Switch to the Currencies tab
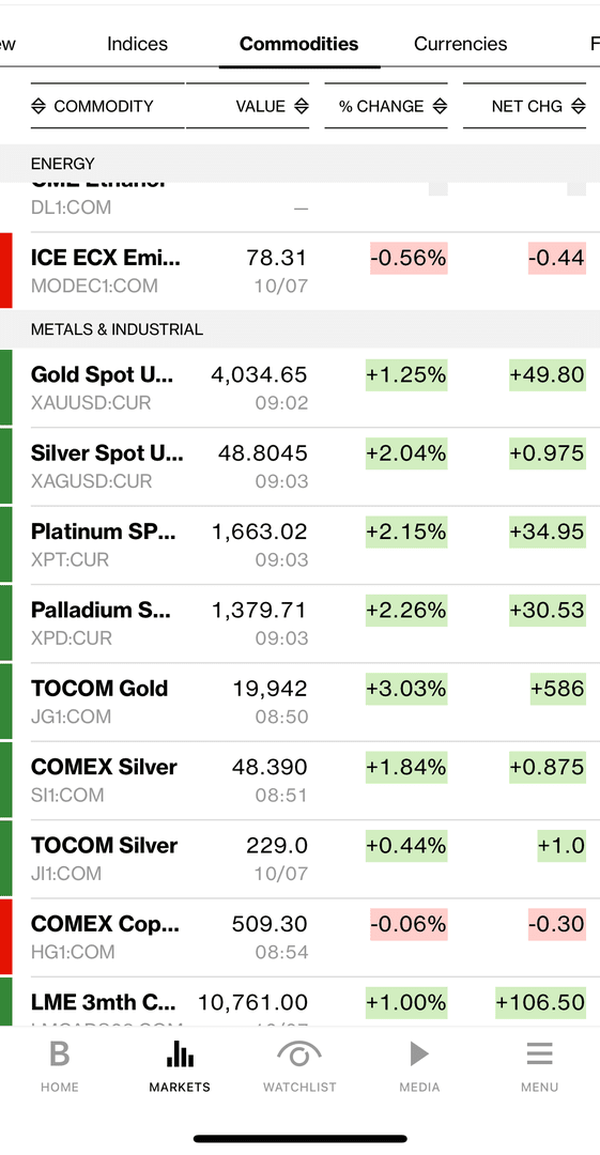 pyautogui.click(x=460, y=44)
